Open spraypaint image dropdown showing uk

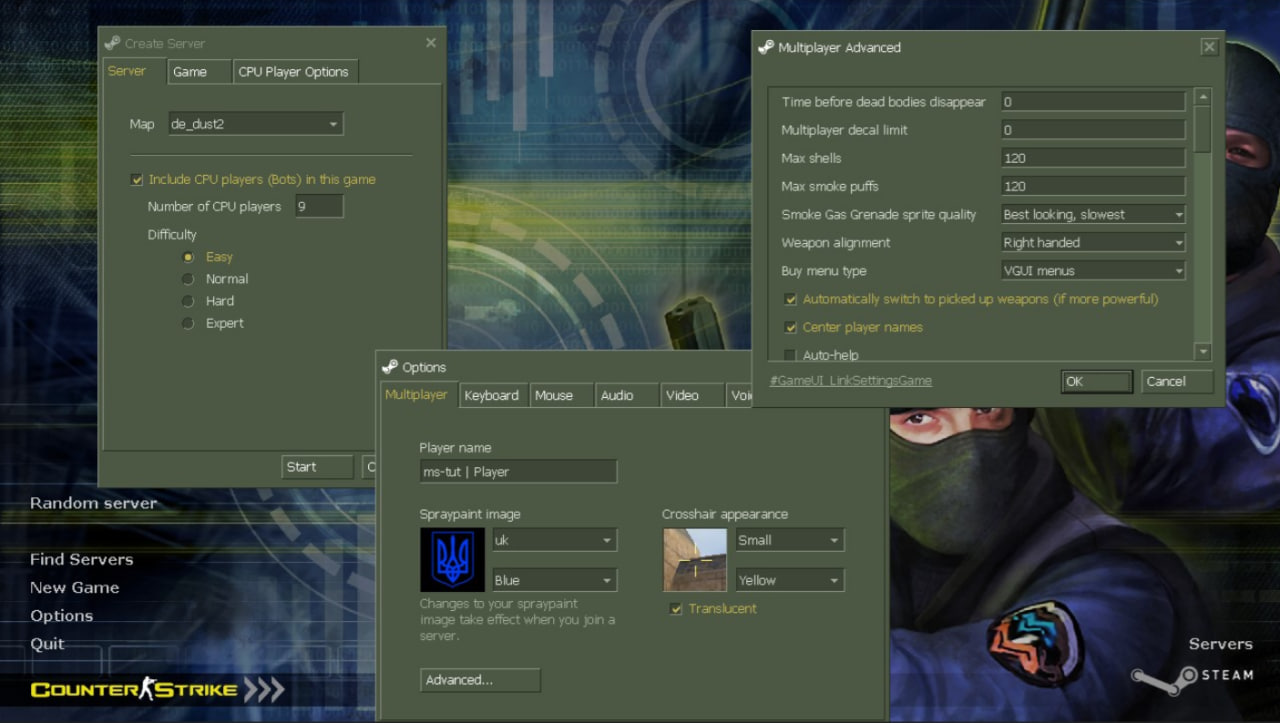(553, 540)
